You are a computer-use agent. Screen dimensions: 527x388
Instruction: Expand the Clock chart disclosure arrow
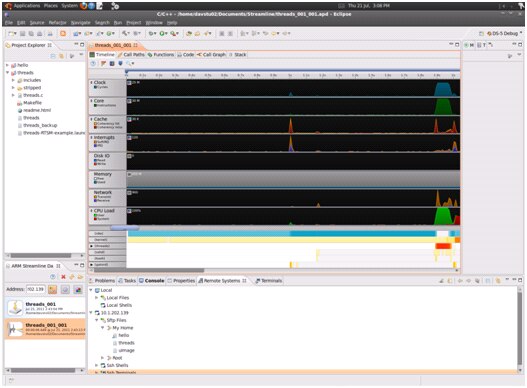coord(91,82)
